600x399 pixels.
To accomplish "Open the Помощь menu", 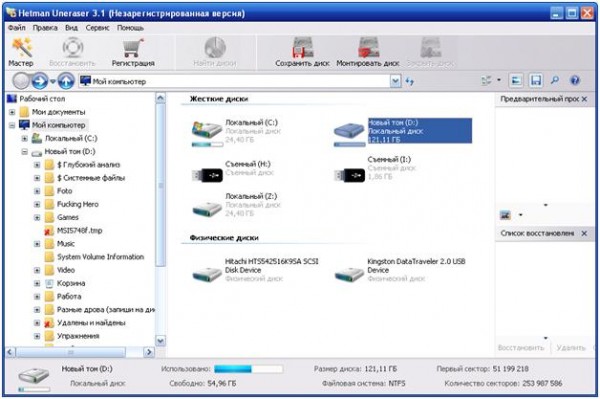I will [130, 28].
